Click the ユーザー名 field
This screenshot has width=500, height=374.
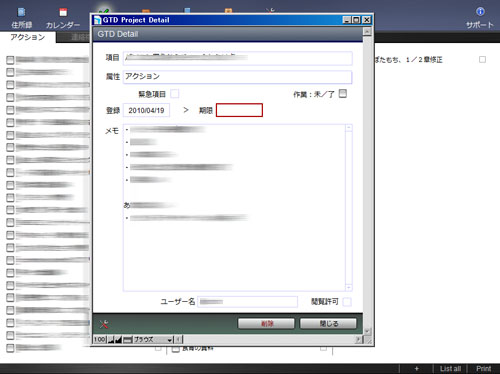tap(247, 302)
